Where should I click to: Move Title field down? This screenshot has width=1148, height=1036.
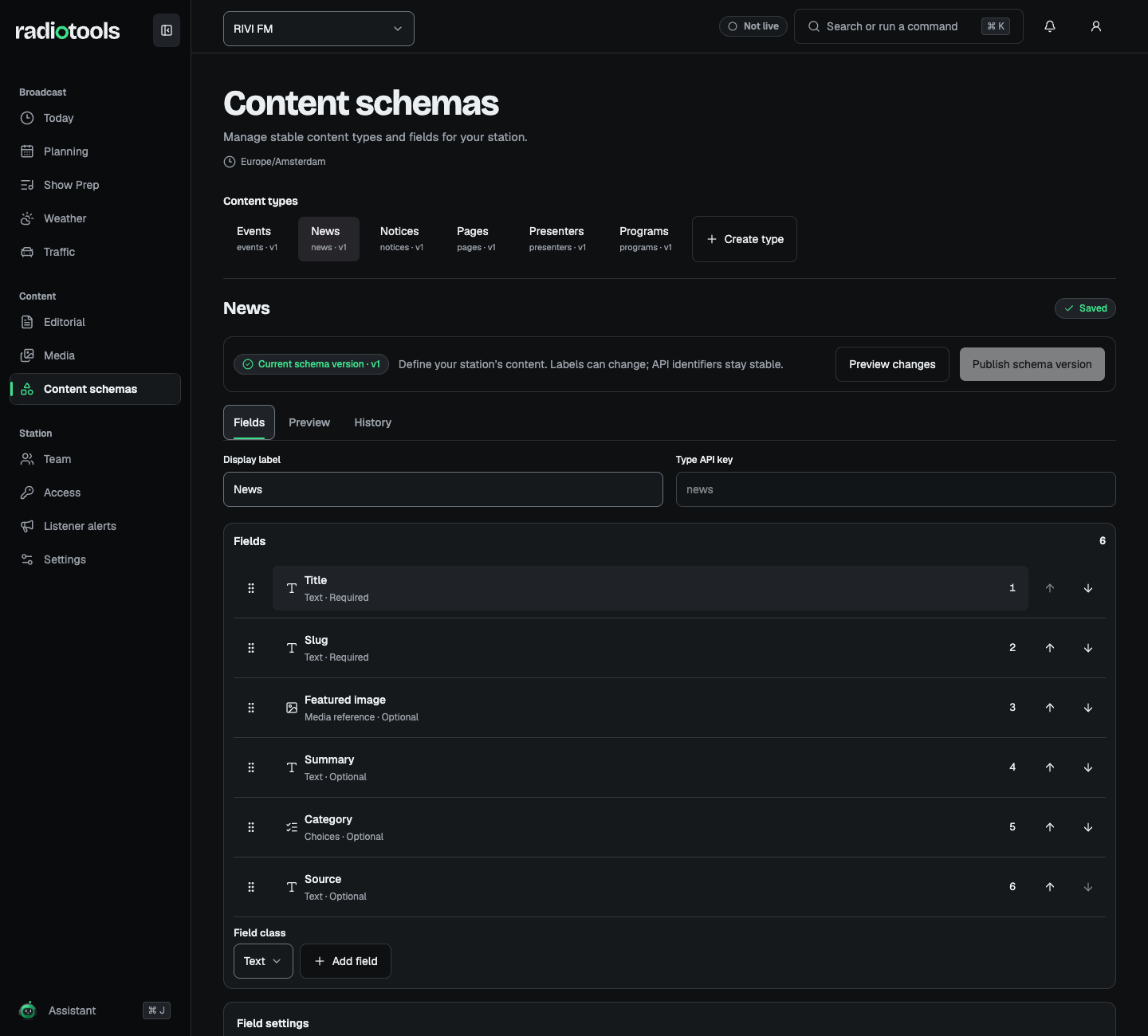[x=1088, y=588]
